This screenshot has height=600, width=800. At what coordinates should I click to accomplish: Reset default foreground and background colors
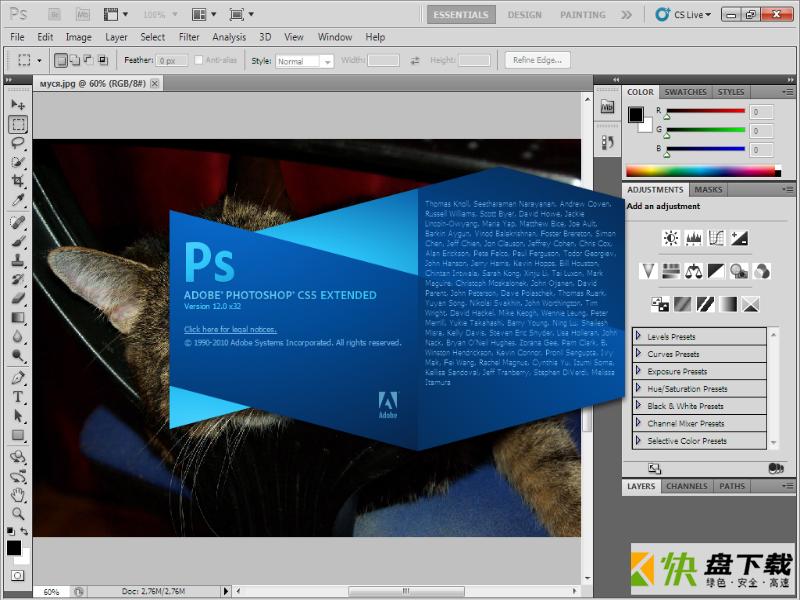point(11,531)
